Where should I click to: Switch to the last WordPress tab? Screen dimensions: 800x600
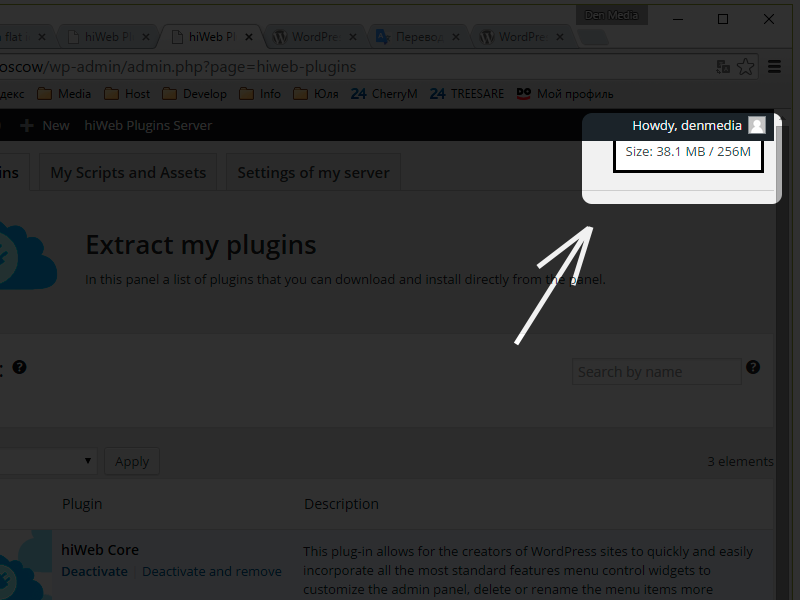[521, 37]
